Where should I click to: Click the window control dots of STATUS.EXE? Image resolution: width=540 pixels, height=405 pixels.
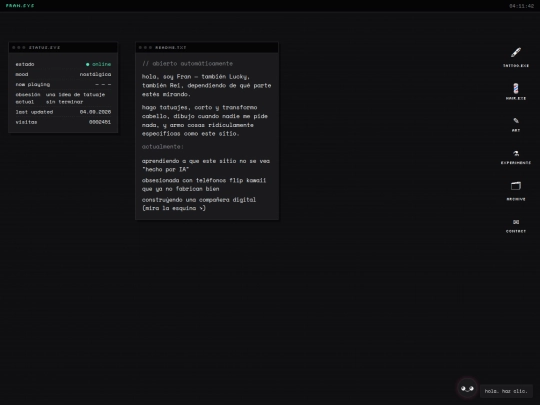(x=19, y=48)
